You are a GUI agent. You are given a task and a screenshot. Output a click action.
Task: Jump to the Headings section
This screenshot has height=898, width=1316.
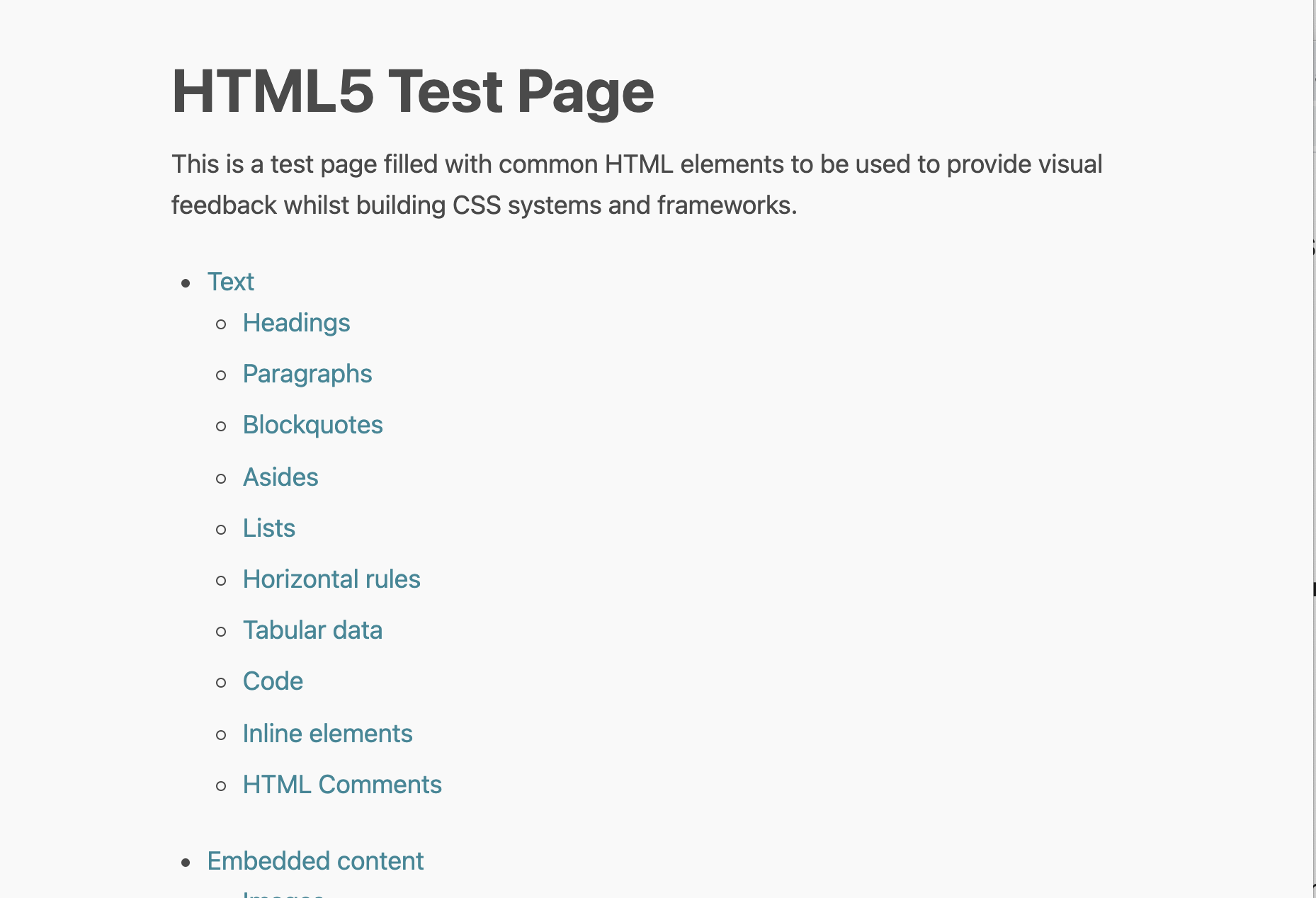296,323
